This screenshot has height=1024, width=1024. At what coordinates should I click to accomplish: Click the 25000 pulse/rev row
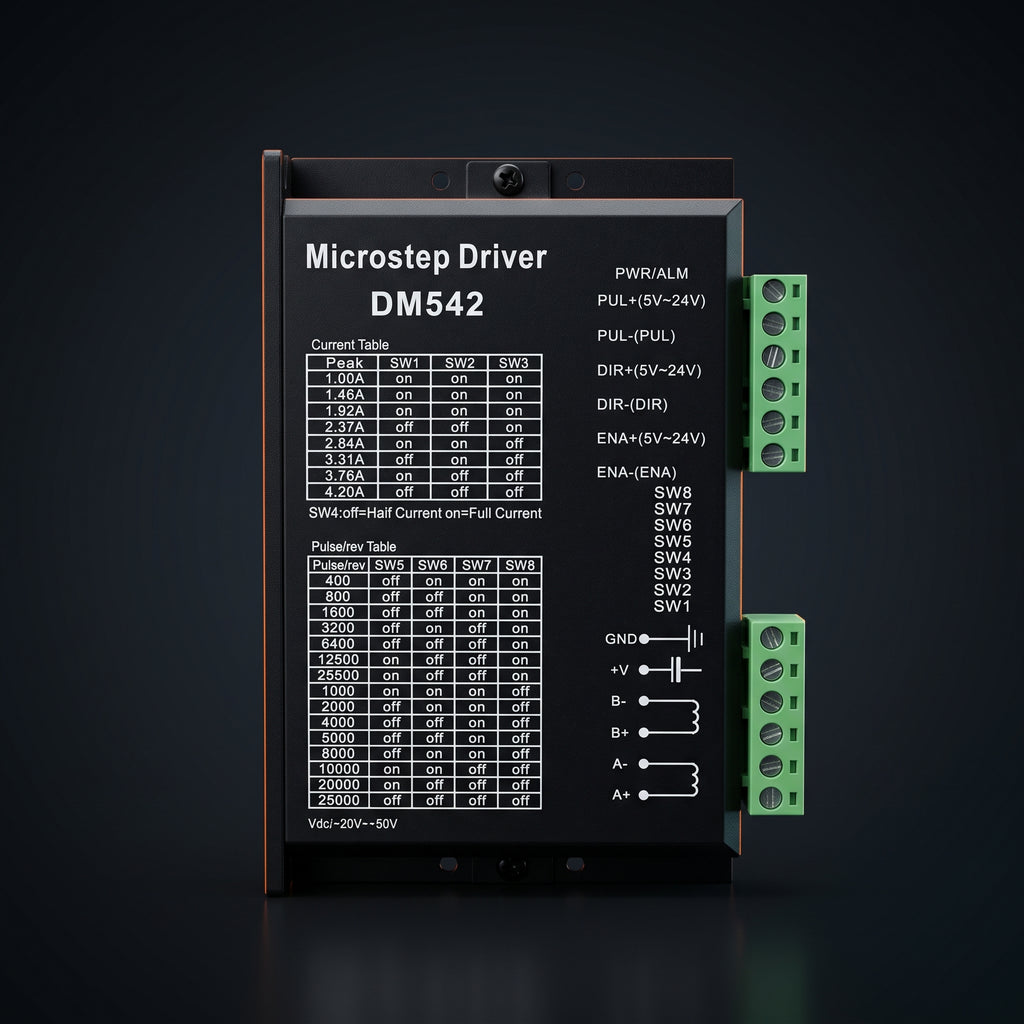[424, 800]
